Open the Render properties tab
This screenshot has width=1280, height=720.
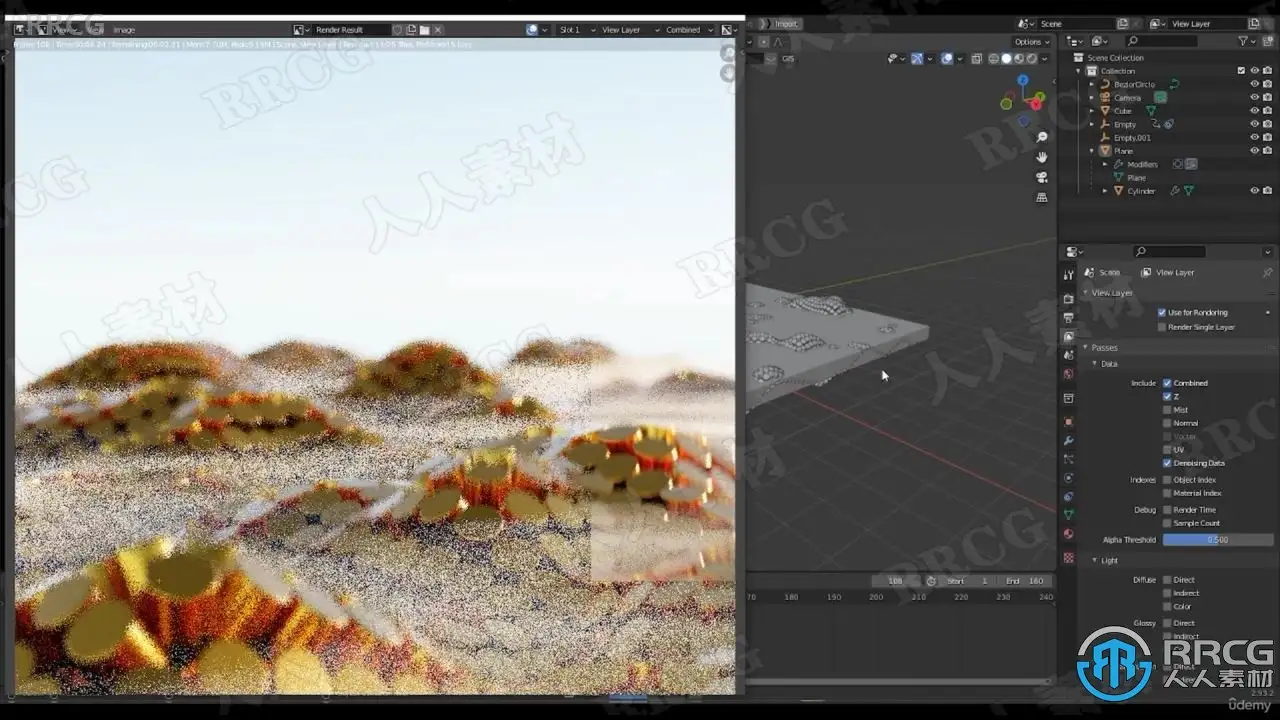click(1068, 299)
